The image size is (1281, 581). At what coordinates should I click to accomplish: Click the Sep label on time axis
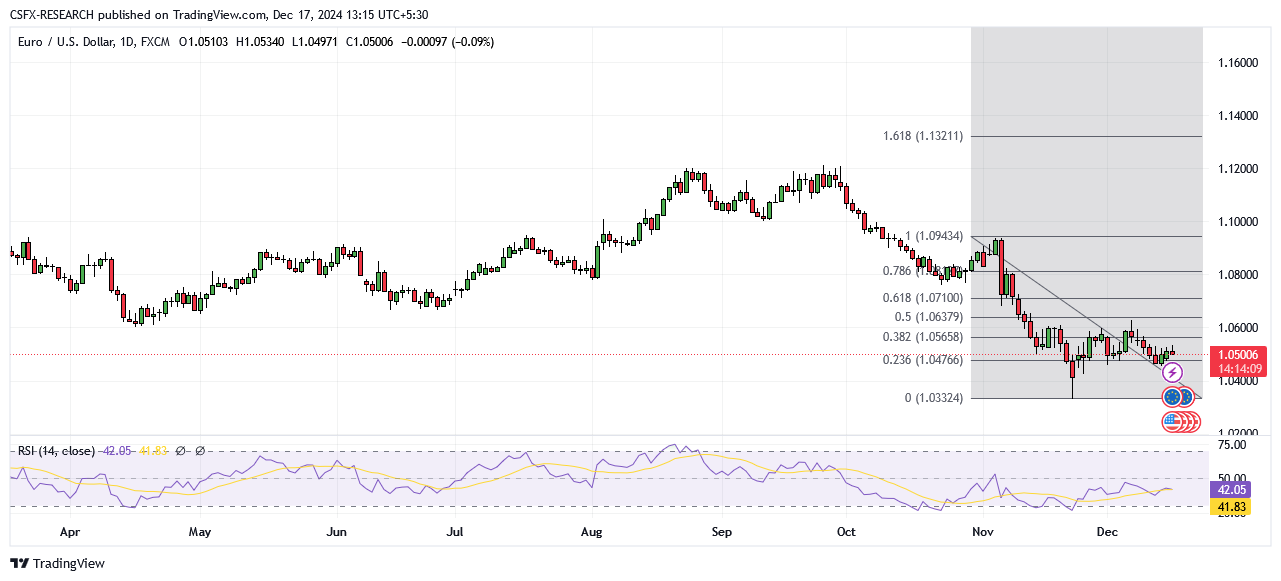pyautogui.click(x=721, y=532)
